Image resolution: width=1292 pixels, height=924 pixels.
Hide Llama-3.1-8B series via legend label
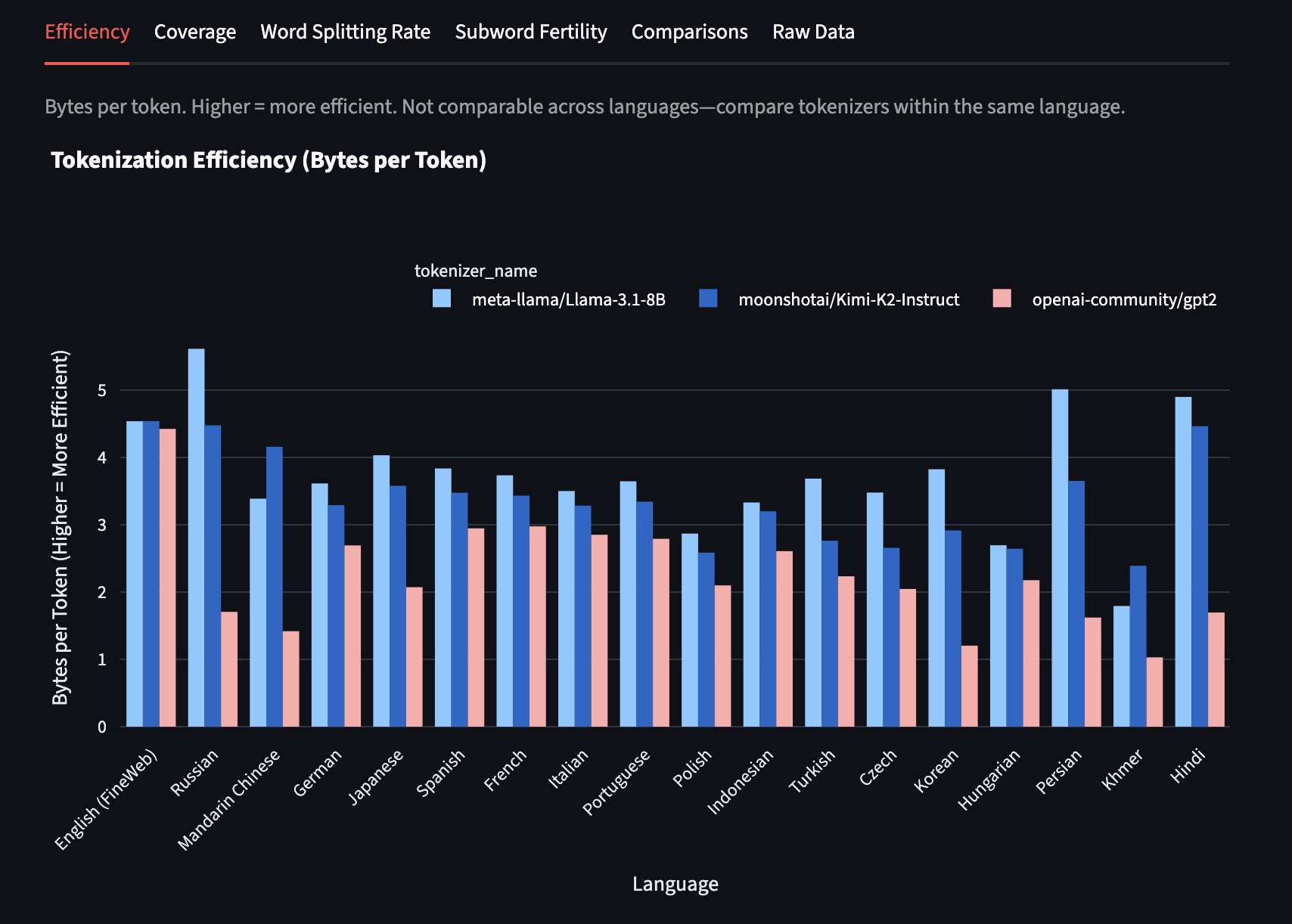click(568, 299)
